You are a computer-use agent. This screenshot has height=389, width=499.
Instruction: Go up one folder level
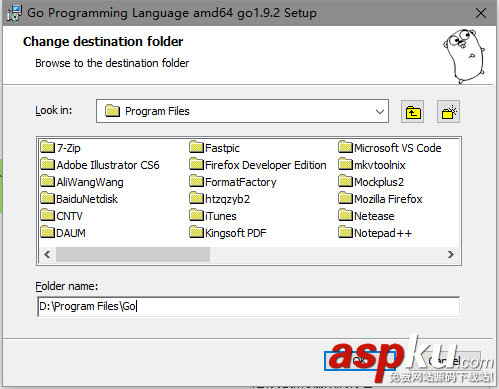point(412,112)
